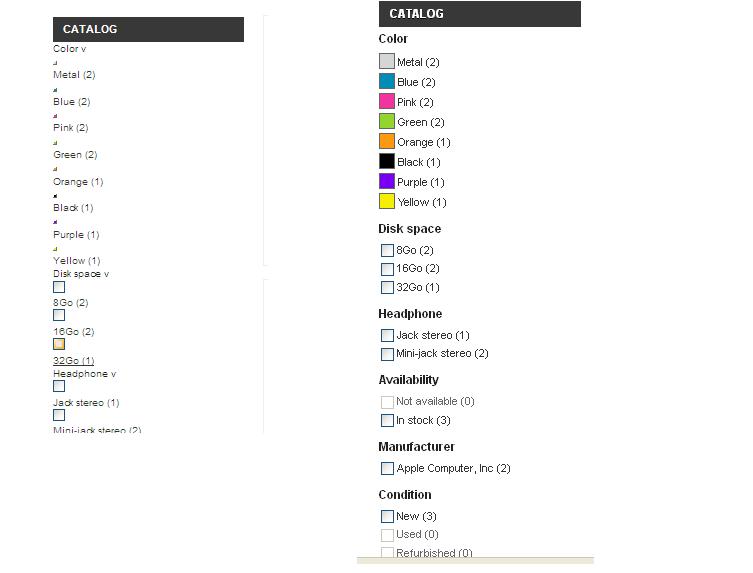Click the Orange (1) text link in left list
Image resolution: width=753 pixels, height=573 pixels.
[78, 182]
